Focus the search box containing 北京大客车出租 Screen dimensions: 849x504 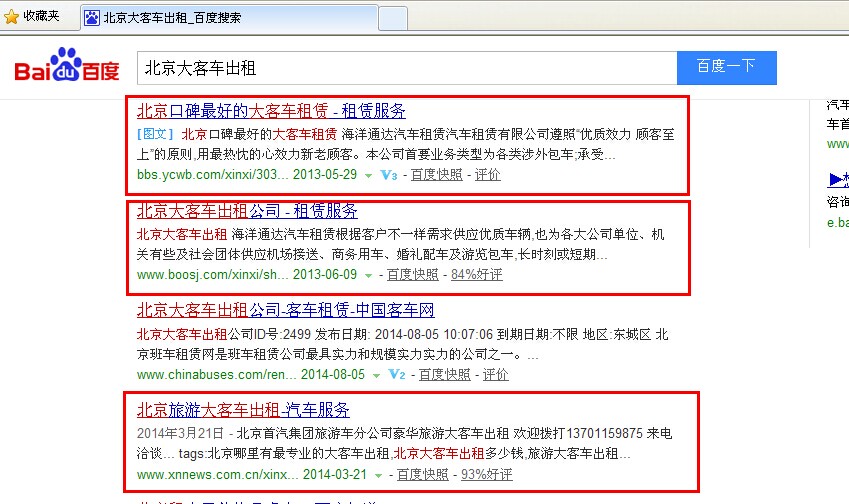point(407,68)
